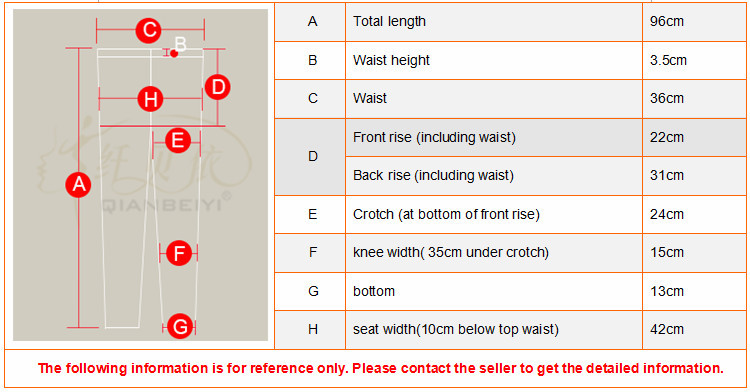Select the red D marker on diagram
Screen dimensions: 750x392
(x=218, y=87)
